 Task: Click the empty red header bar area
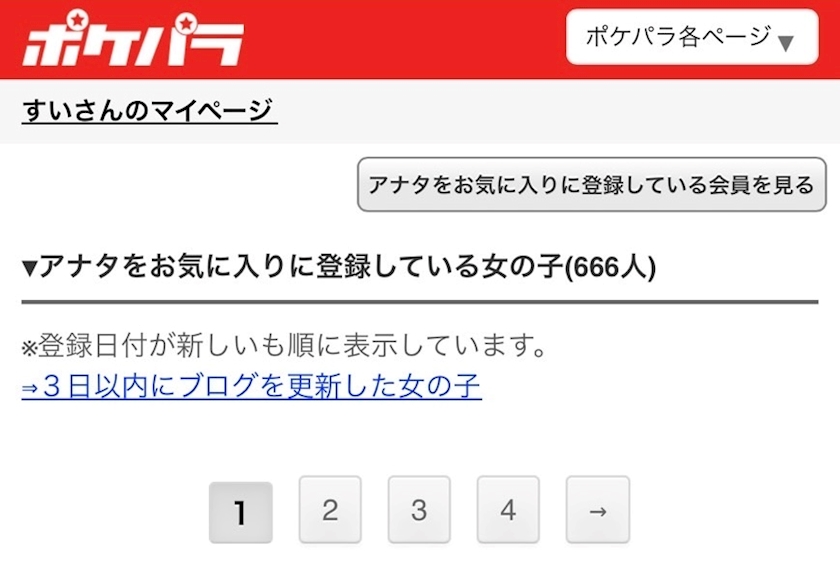click(404, 39)
